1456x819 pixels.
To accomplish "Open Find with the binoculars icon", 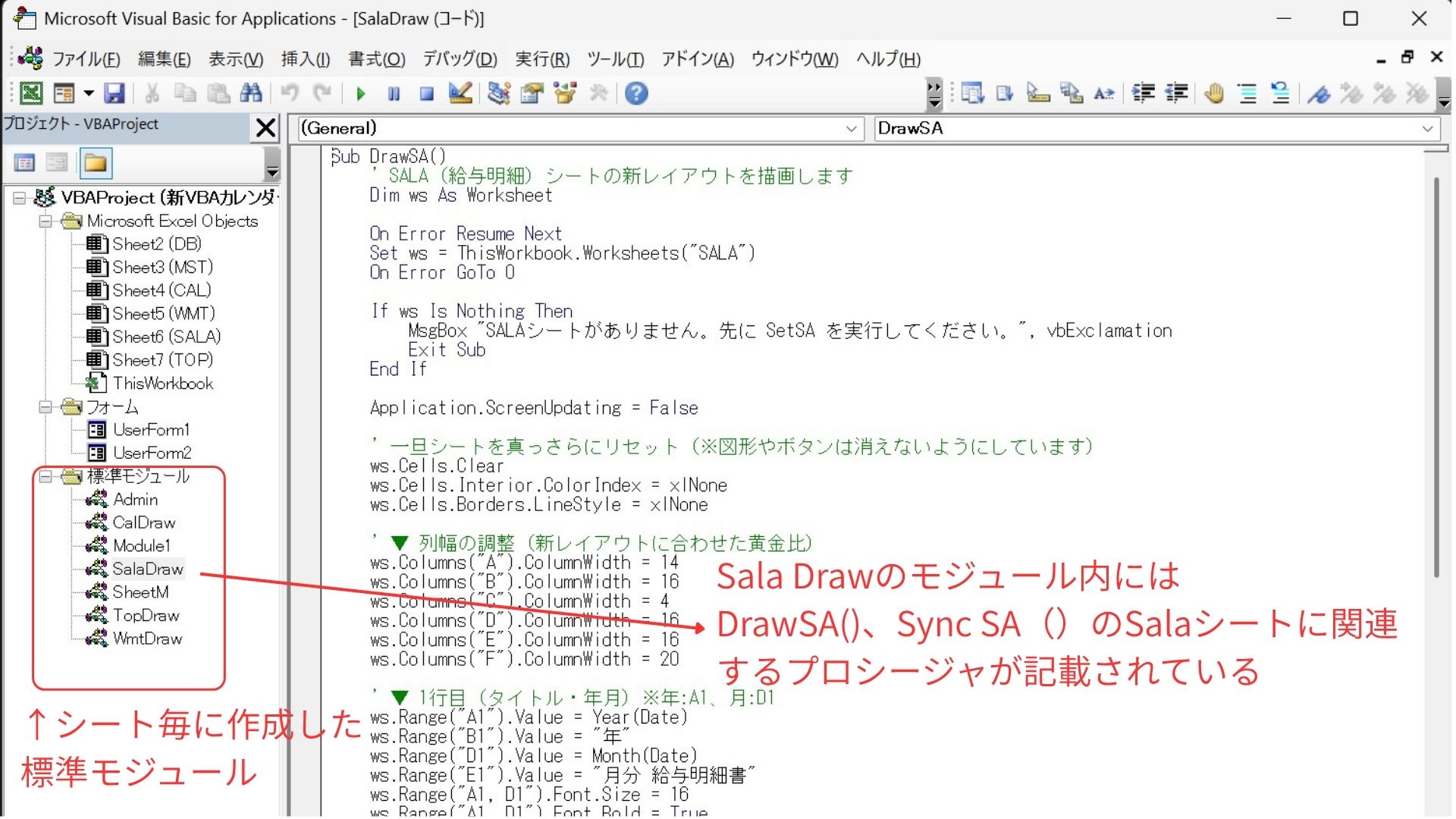I will click(x=251, y=94).
